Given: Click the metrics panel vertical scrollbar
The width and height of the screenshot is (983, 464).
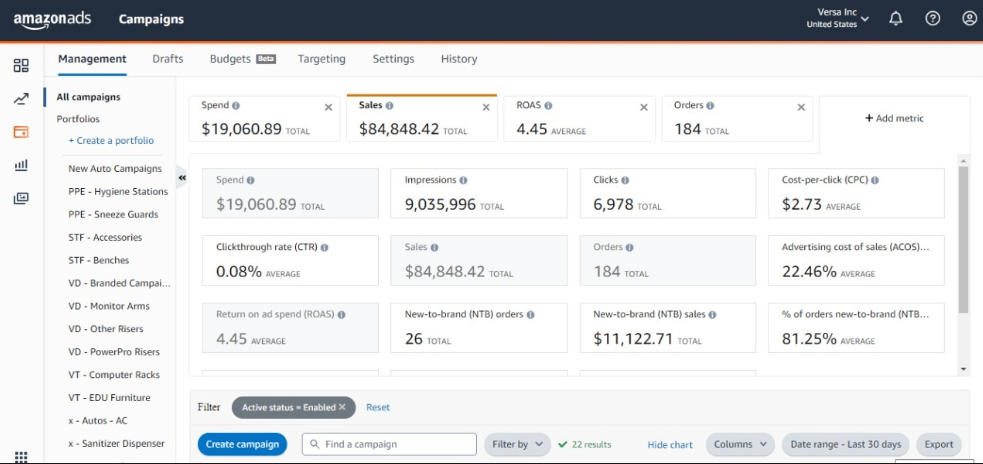Looking at the screenshot, I should click(964, 240).
